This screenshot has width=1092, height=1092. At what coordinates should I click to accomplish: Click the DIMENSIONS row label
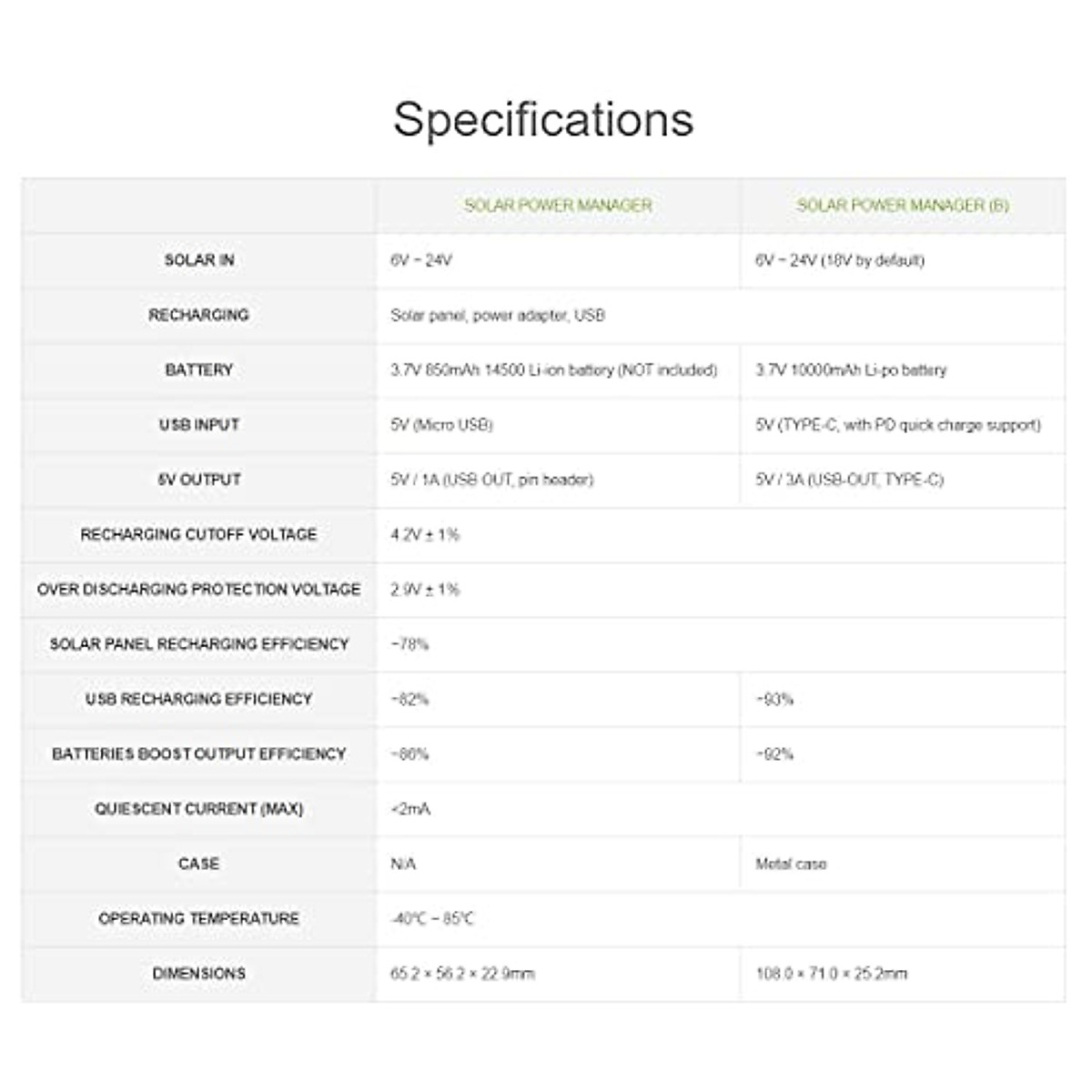pyautogui.click(x=199, y=973)
